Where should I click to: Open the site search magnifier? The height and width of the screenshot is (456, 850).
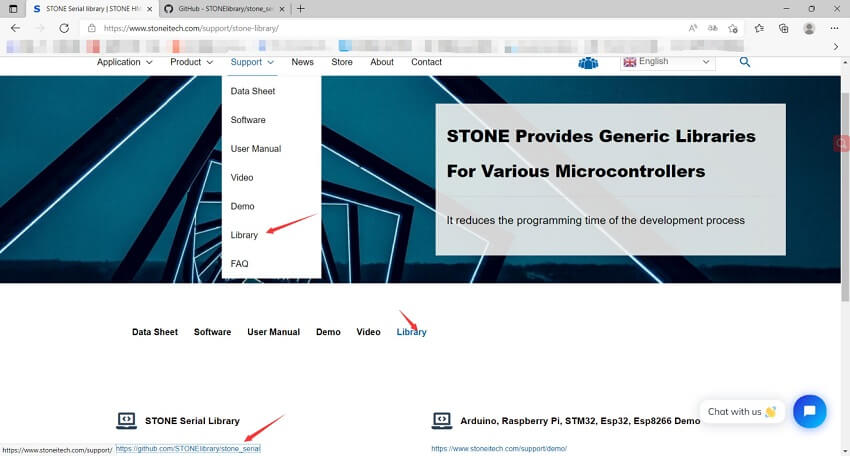point(745,62)
